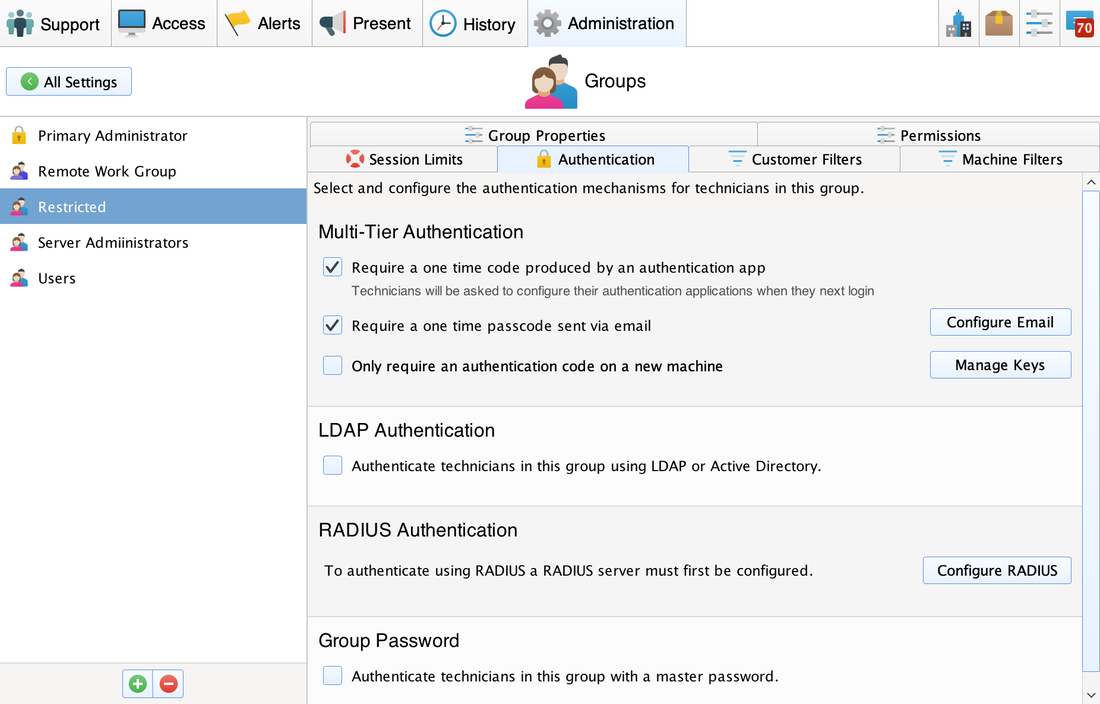Click the Groups page title
Image resolution: width=1100 pixels, height=704 pixels.
click(x=615, y=81)
